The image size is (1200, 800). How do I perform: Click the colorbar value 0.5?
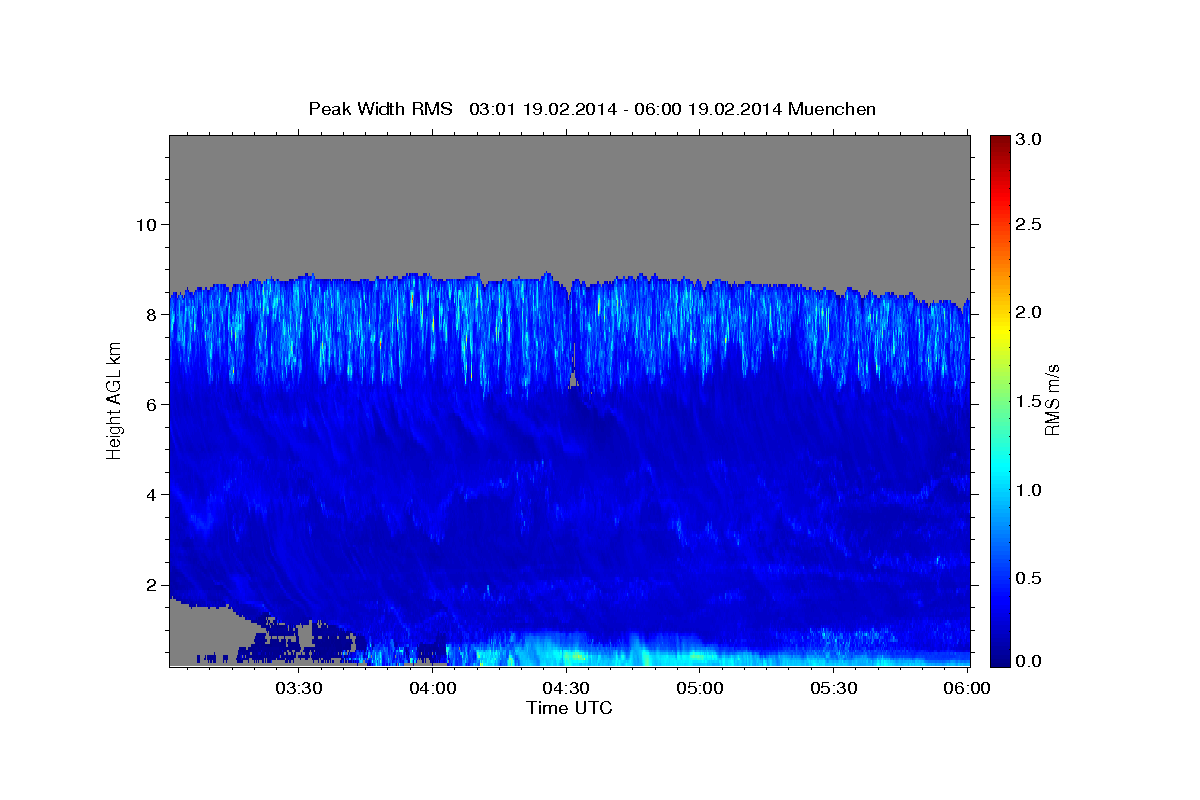pyautogui.click(x=1029, y=579)
